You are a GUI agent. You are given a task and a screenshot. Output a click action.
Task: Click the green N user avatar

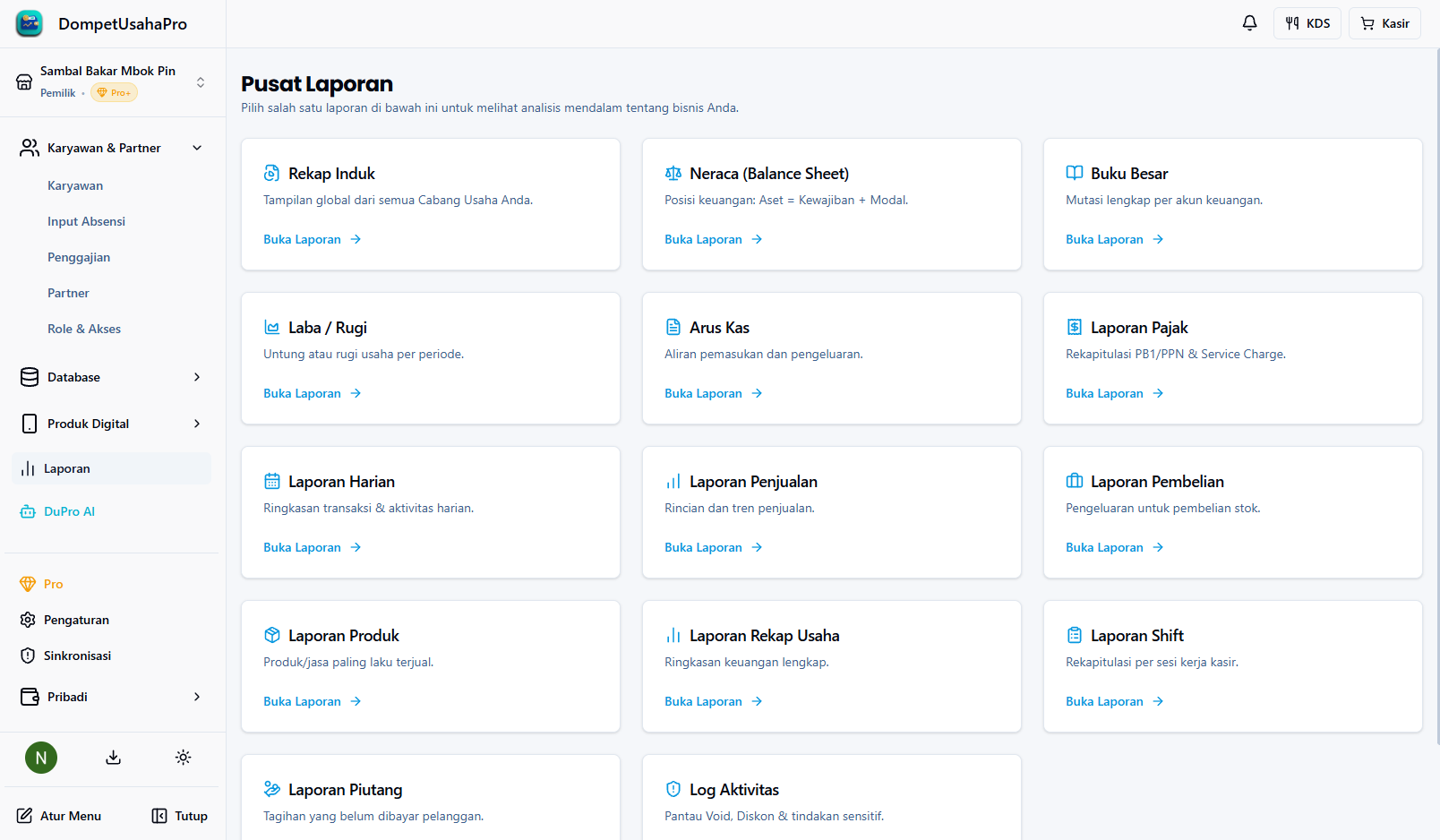tap(41, 758)
